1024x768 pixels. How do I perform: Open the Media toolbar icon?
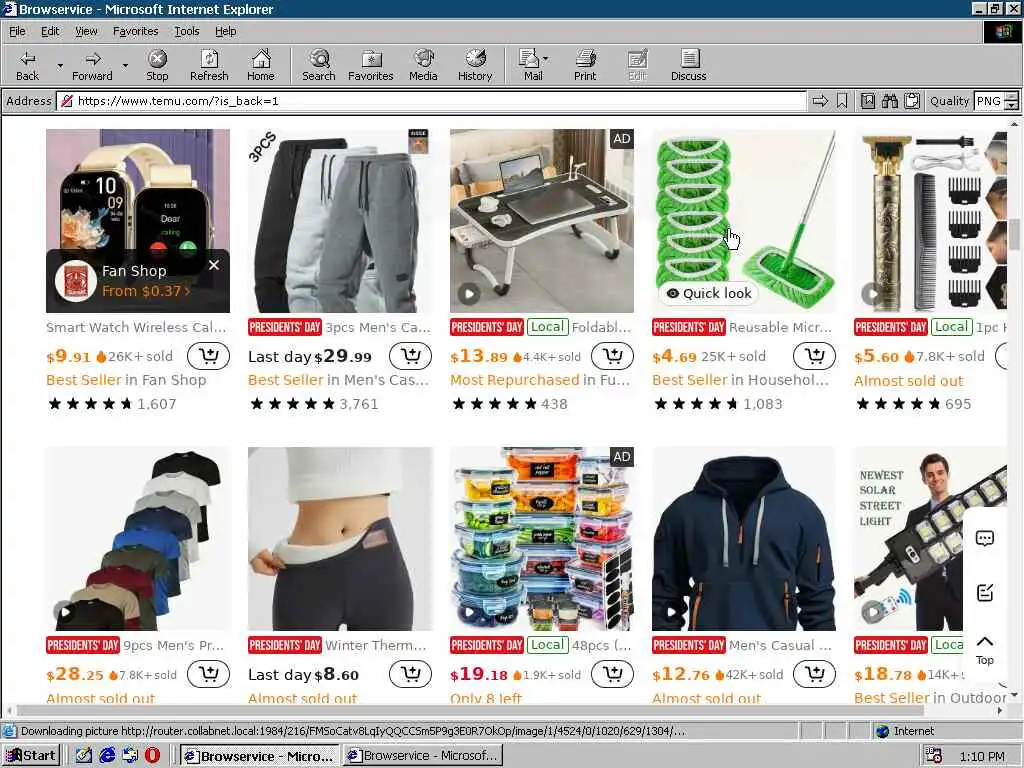423,65
